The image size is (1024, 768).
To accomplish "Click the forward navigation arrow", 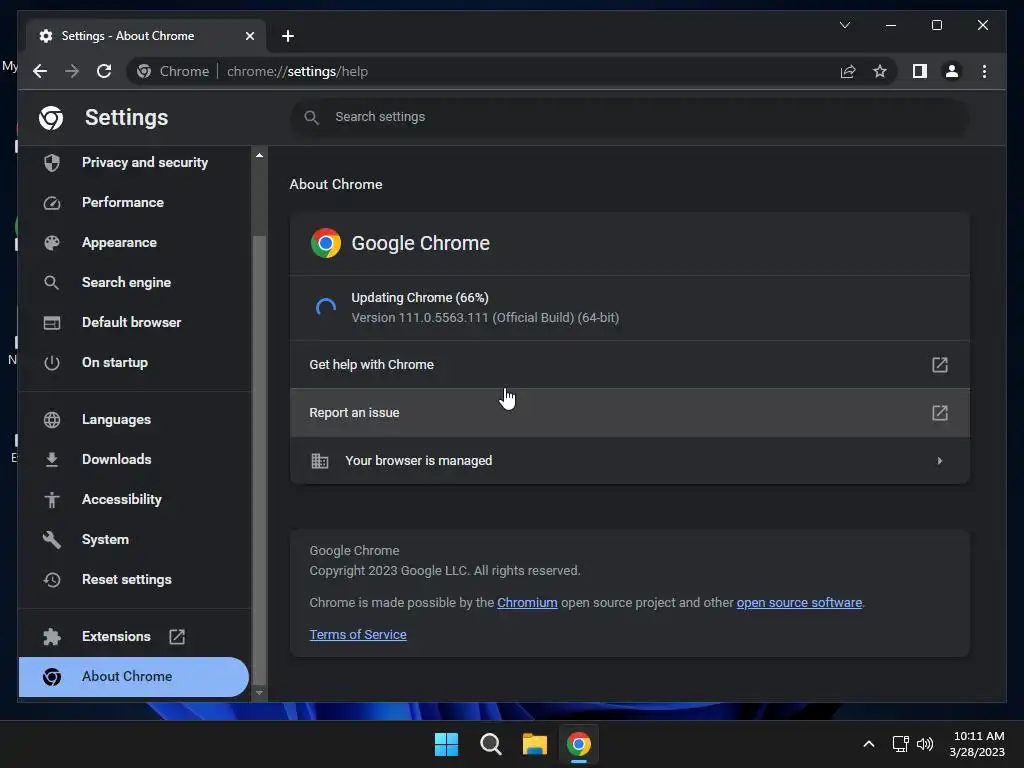I will click(x=72, y=71).
